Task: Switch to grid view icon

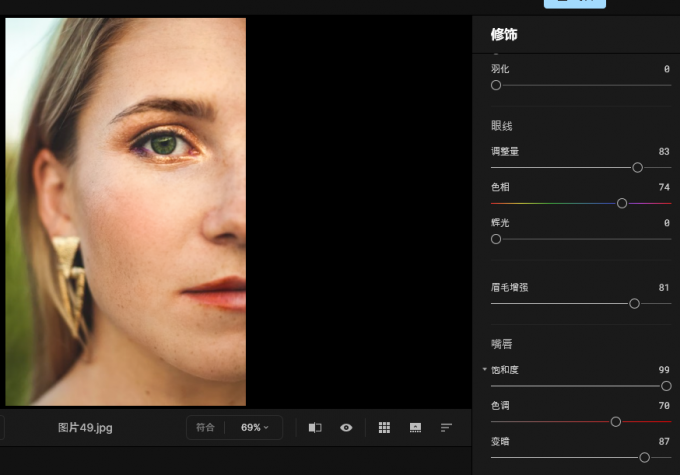Action: (384, 427)
